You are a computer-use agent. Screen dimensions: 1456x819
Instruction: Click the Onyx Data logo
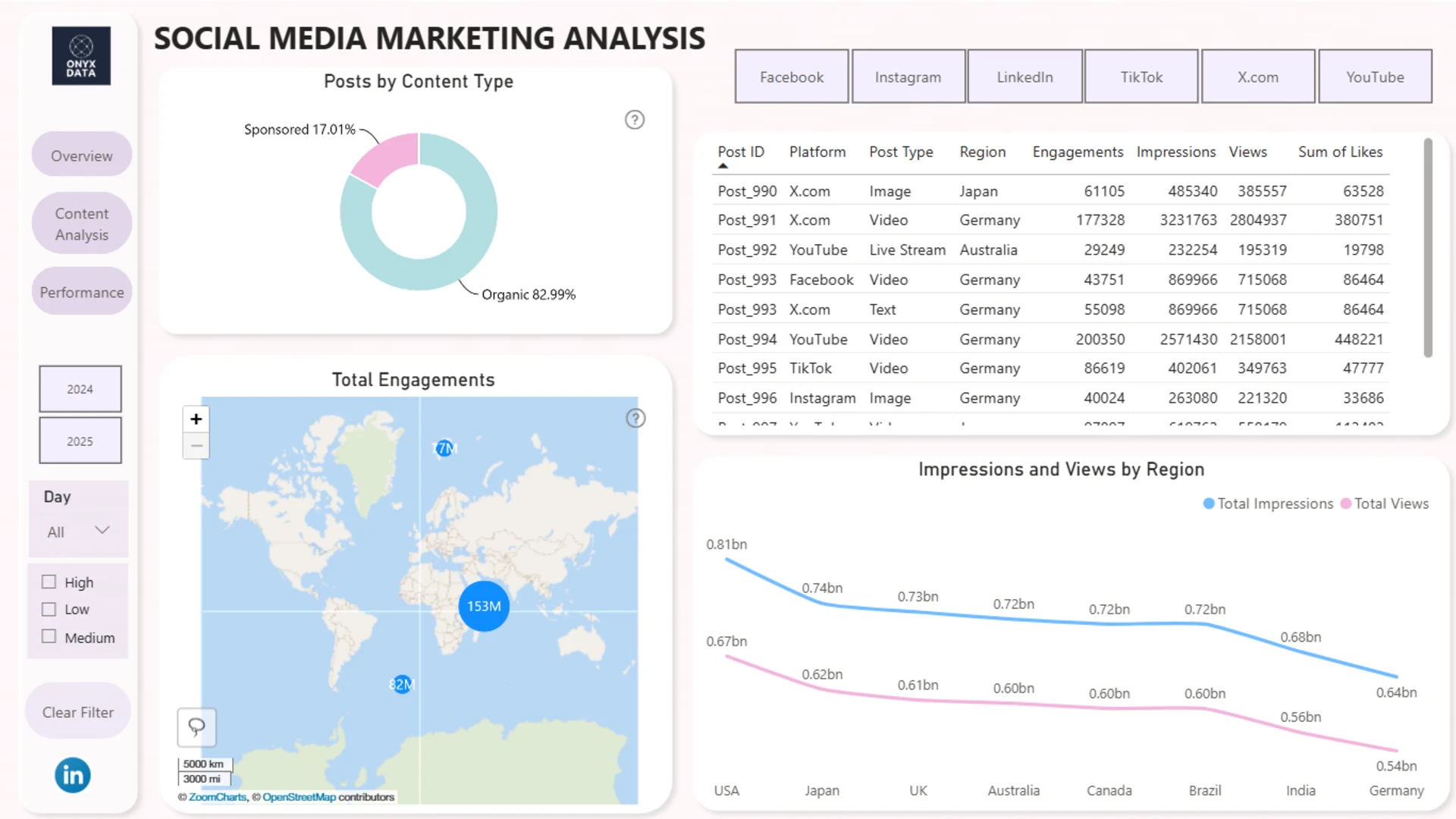coord(81,56)
